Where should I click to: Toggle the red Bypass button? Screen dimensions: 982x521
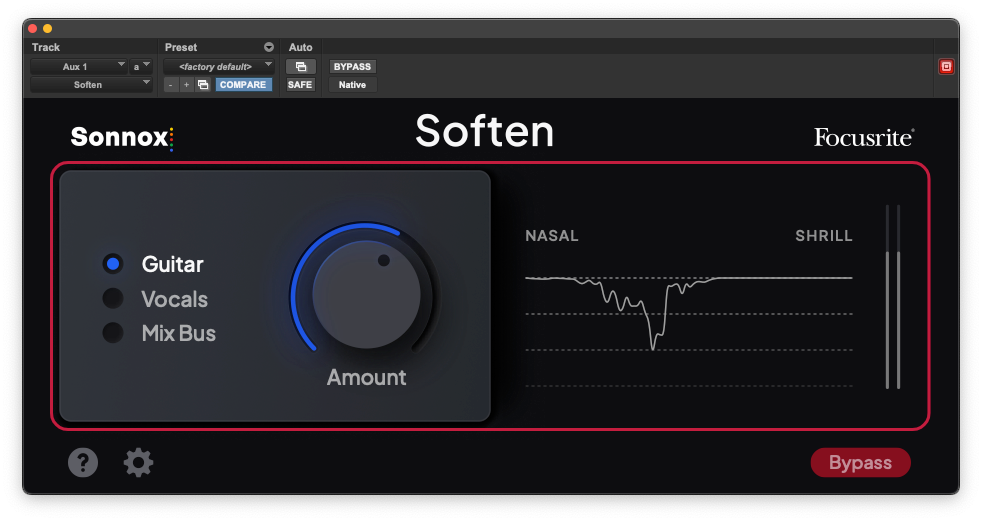[x=861, y=462]
